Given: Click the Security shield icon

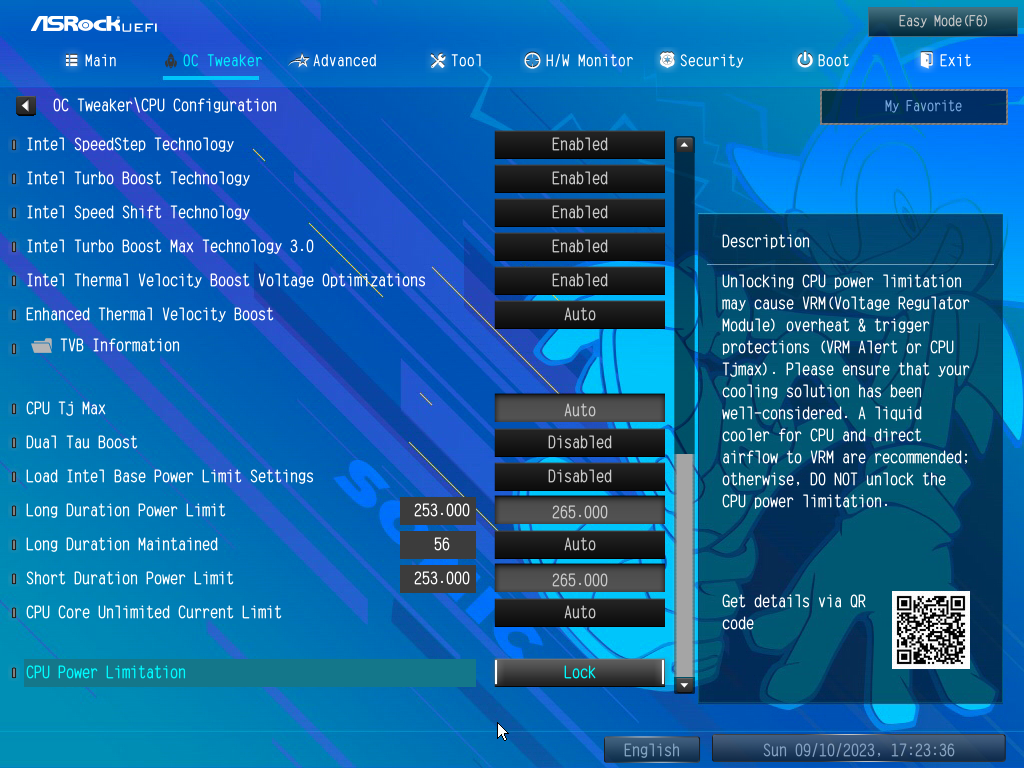Looking at the screenshot, I should [667, 60].
